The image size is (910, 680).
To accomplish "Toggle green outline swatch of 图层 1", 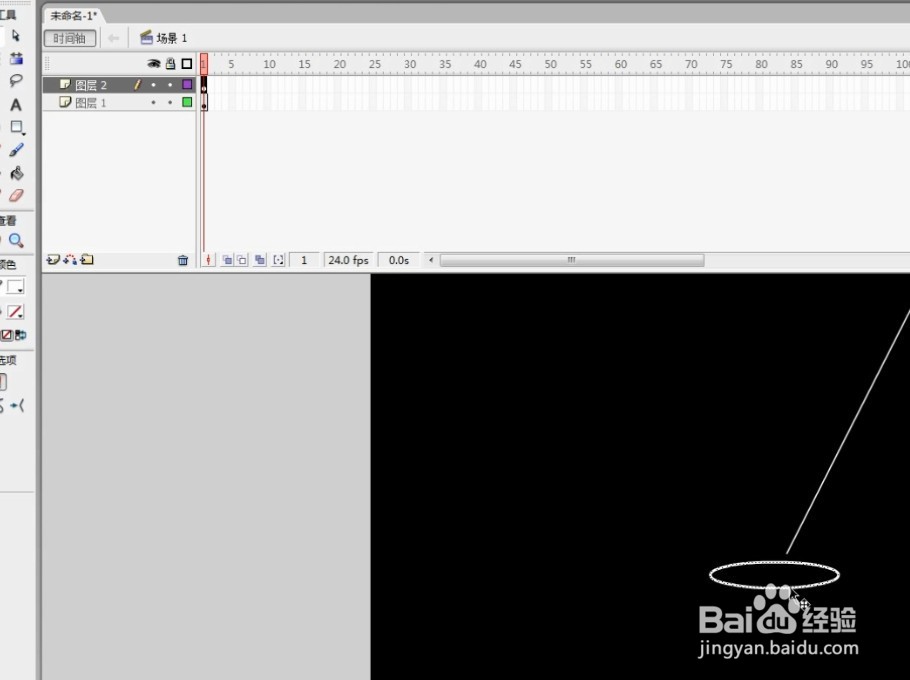I will 187,102.
